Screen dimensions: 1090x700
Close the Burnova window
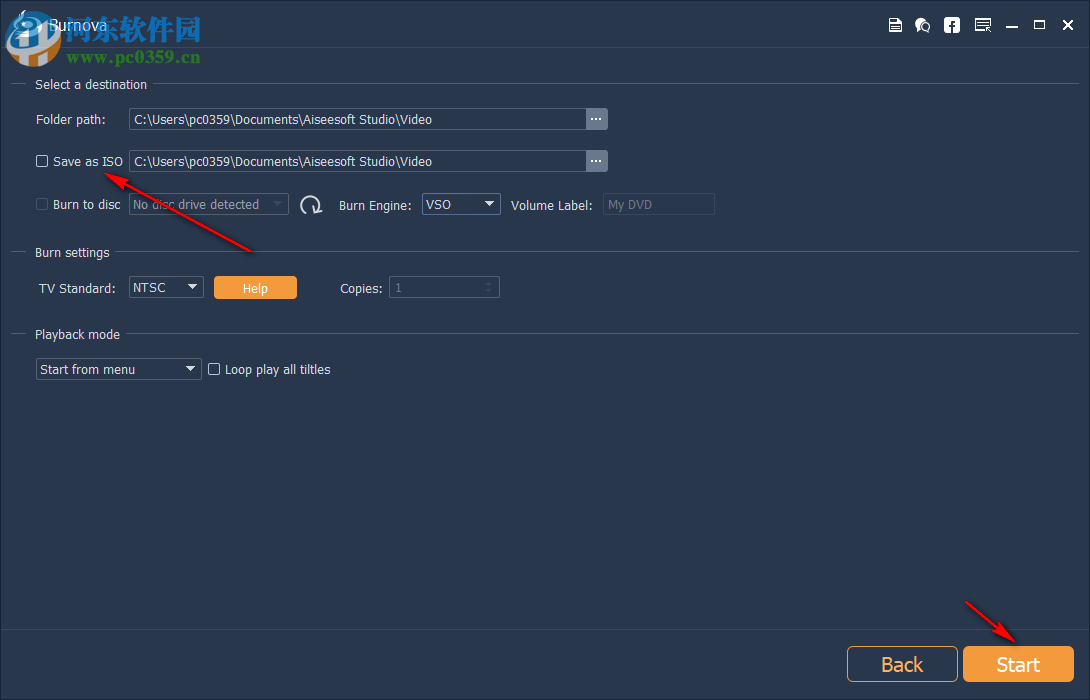point(1068,26)
